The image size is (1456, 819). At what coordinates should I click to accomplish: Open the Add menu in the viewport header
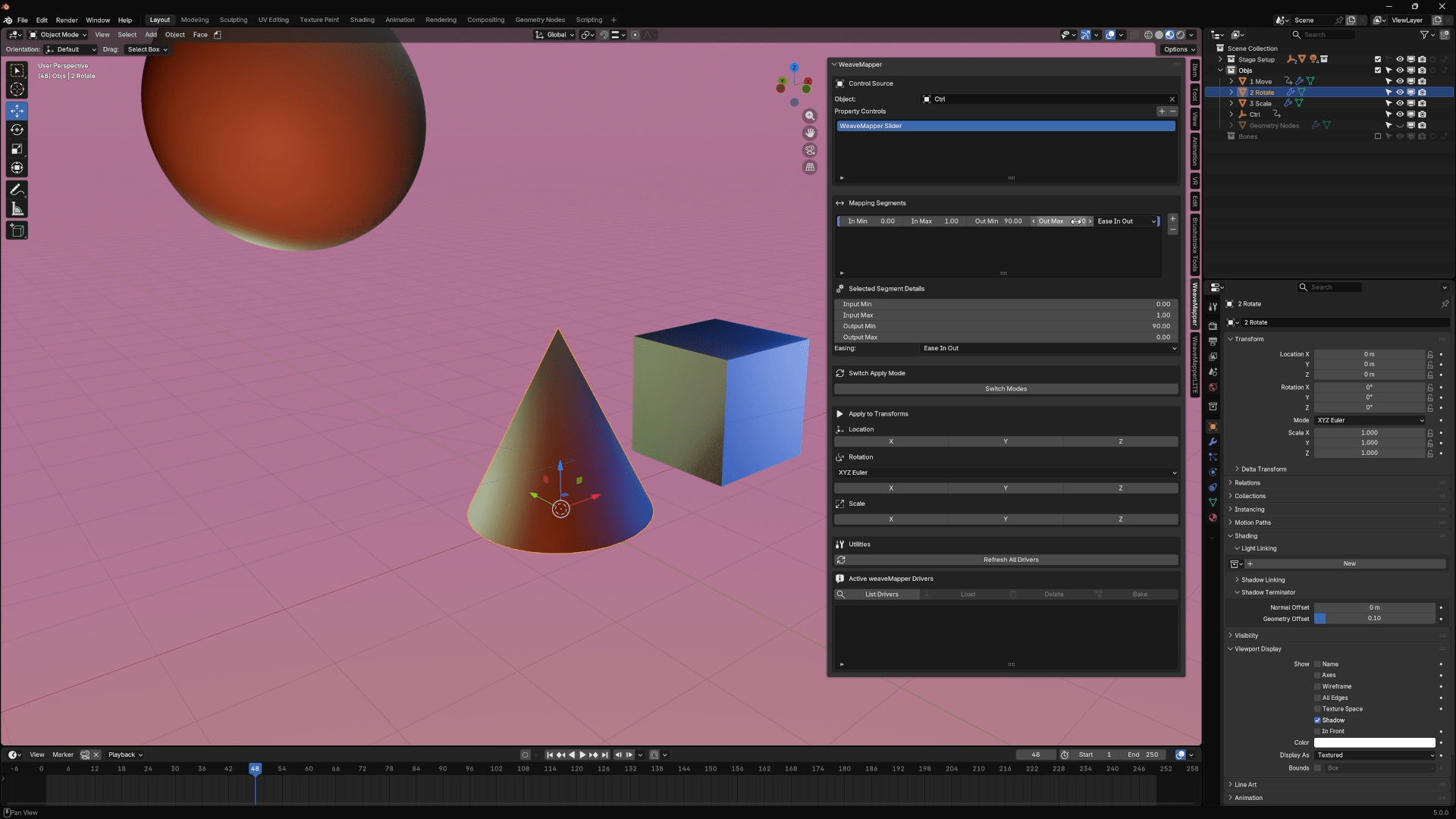[x=151, y=35]
